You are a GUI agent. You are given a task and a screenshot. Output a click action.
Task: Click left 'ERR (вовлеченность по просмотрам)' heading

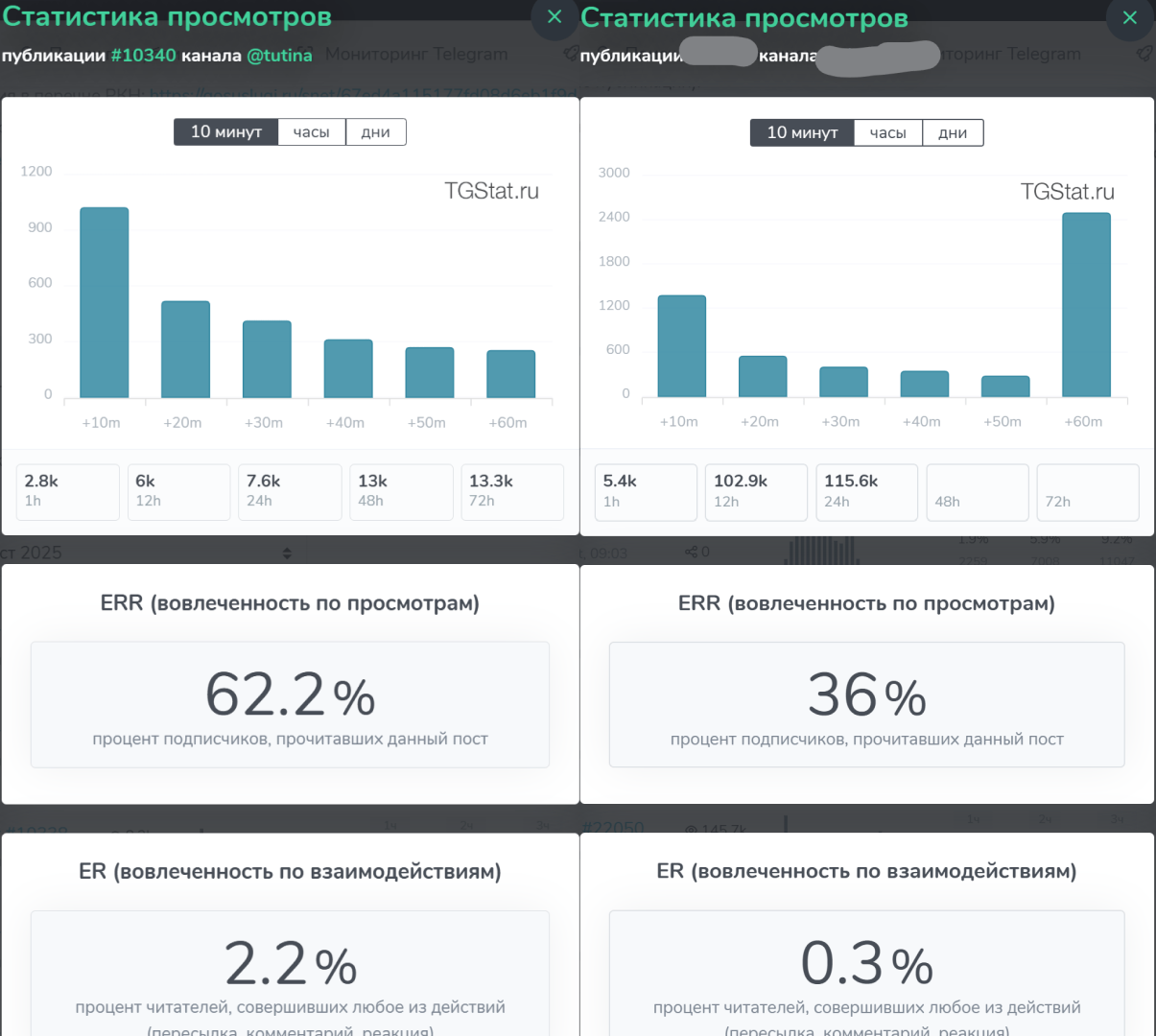pyautogui.click(x=290, y=603)
